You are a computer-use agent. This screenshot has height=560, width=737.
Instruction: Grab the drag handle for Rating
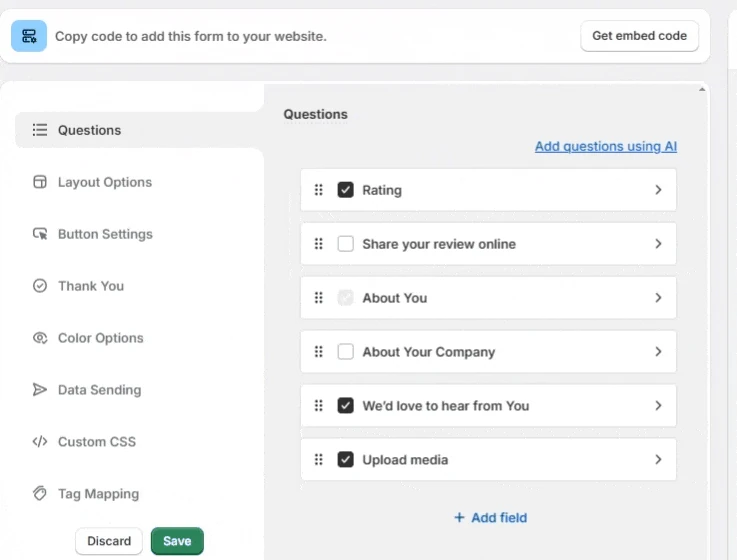point(319,189)
